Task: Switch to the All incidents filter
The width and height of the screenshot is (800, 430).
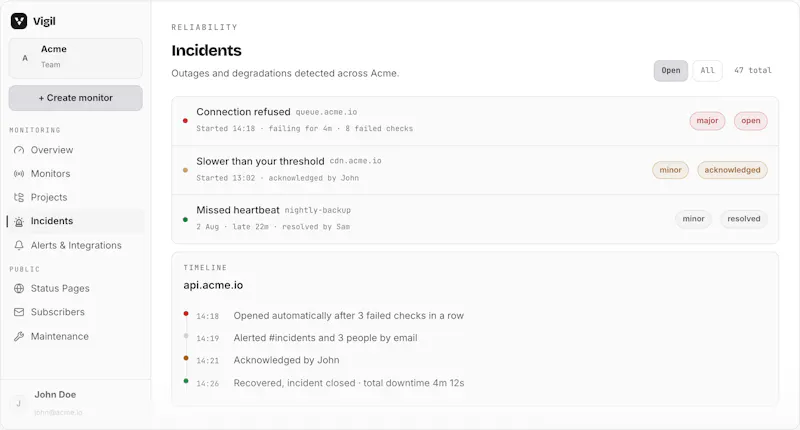Action: tap(707, 70)
